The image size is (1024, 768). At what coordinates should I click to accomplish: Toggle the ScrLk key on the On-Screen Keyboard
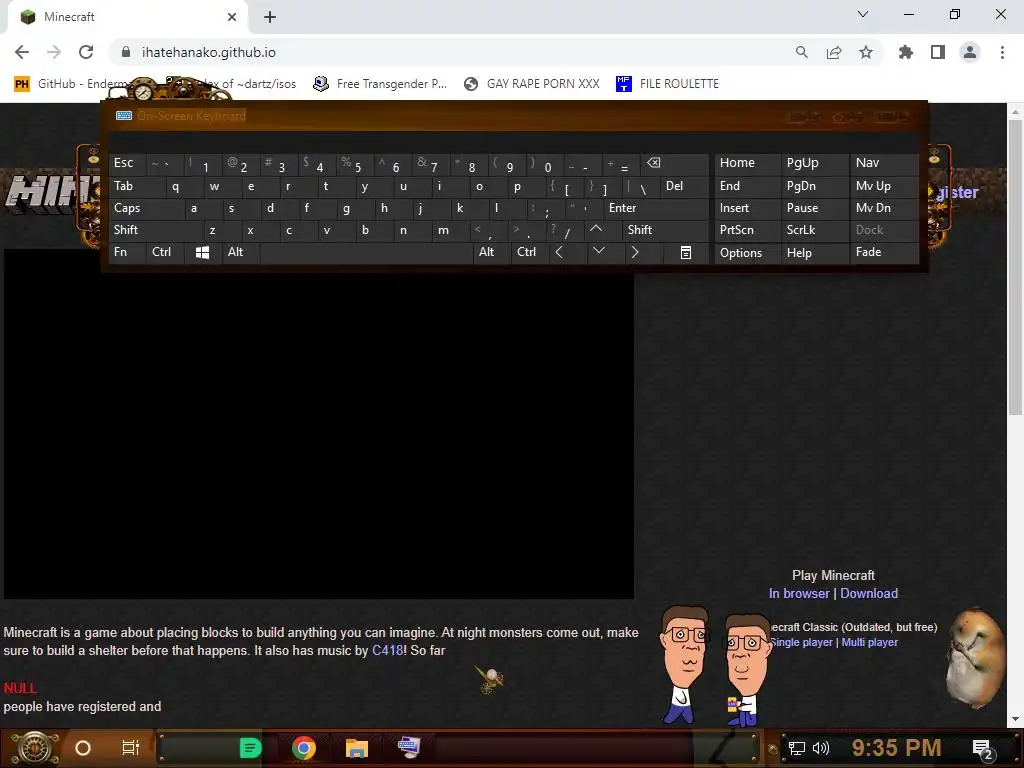[814, 230]
